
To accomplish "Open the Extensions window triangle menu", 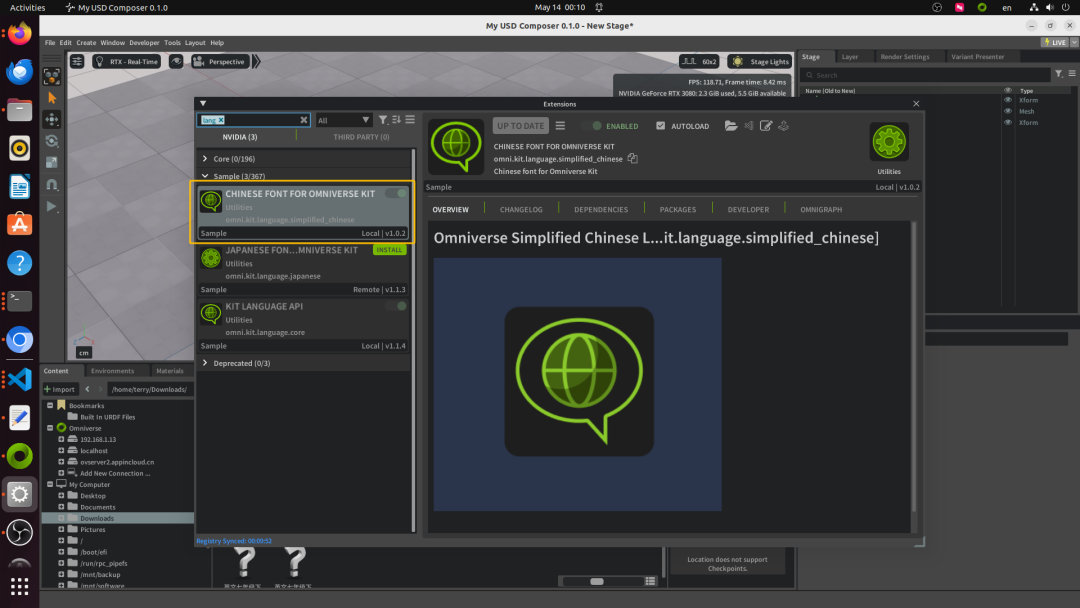I will [202, 104].
